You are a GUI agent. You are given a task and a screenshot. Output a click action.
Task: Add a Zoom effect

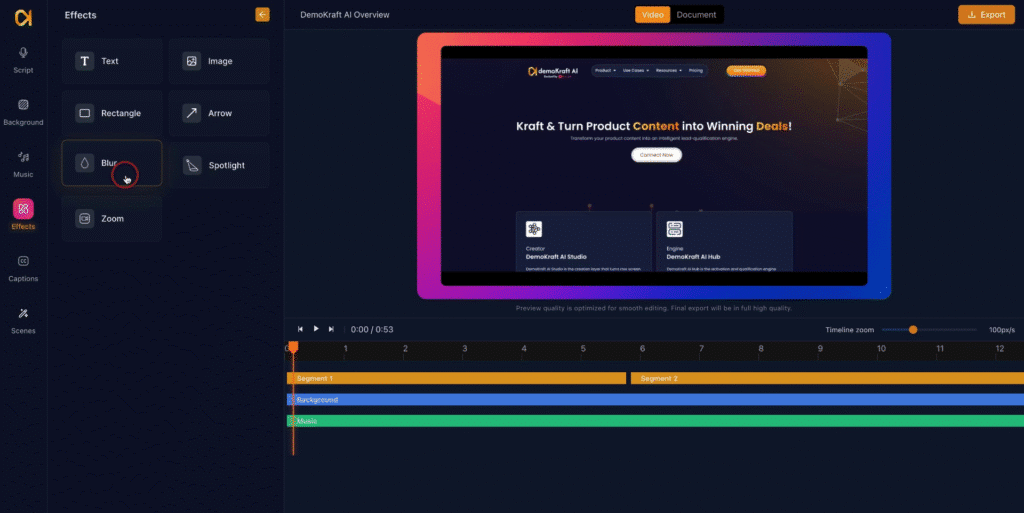click(112, 218)
